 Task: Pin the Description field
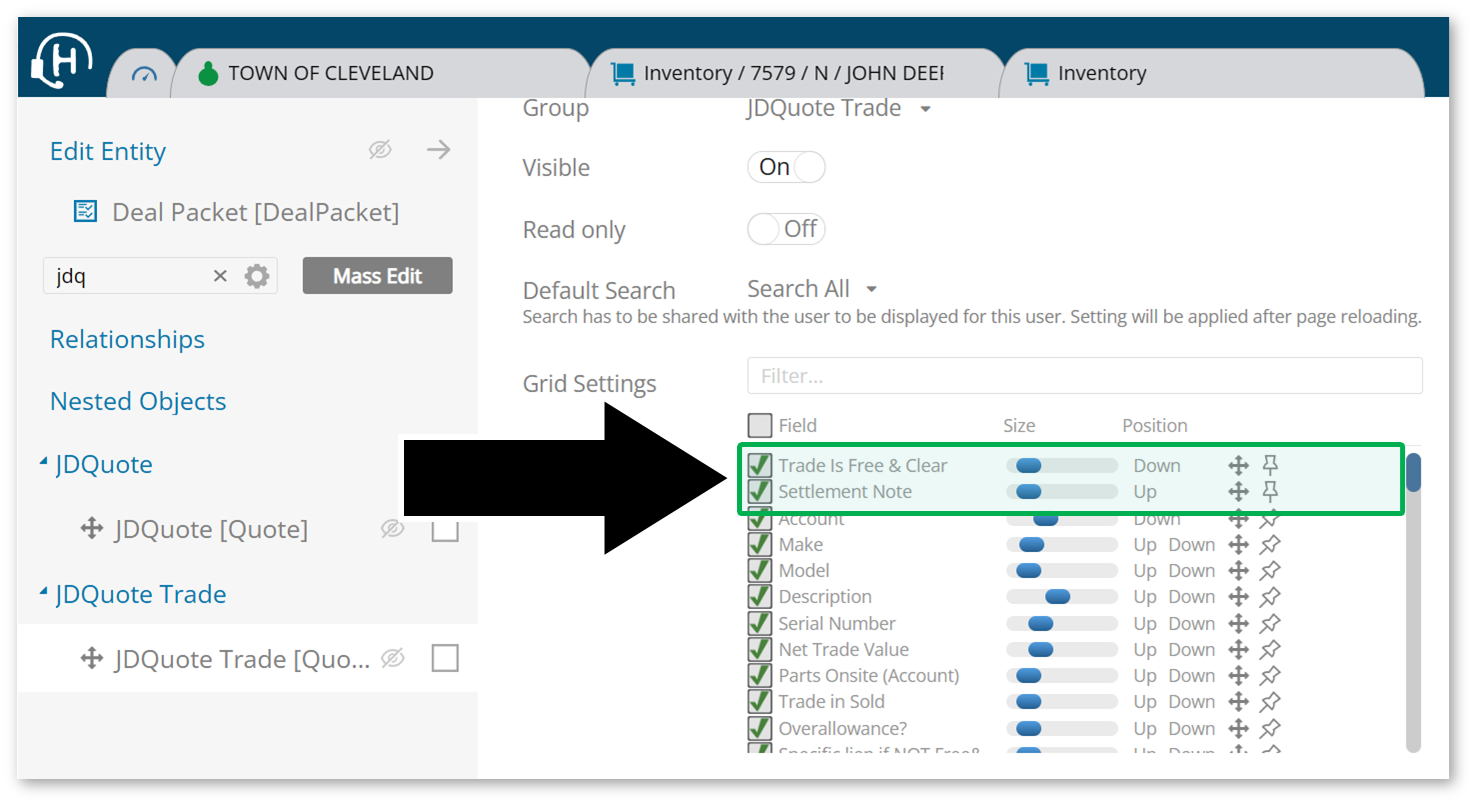point(1270,596)
